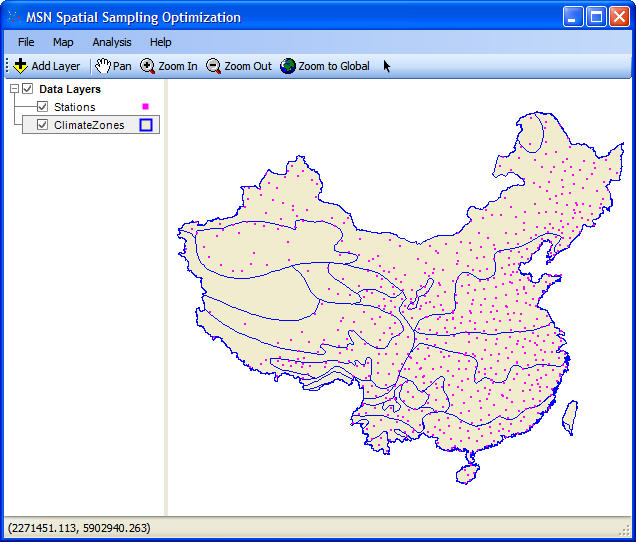The image size is (636, 542).
Task: Click the blue ClimateZones symbol swatch
Action: 146,125
